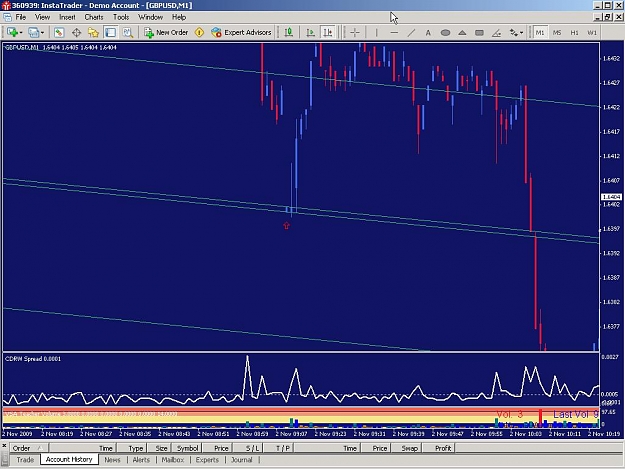The width and height of the screenshot is (625, 469).
Task: Select the Ellipse drawing tool
Action: [445, 32]
